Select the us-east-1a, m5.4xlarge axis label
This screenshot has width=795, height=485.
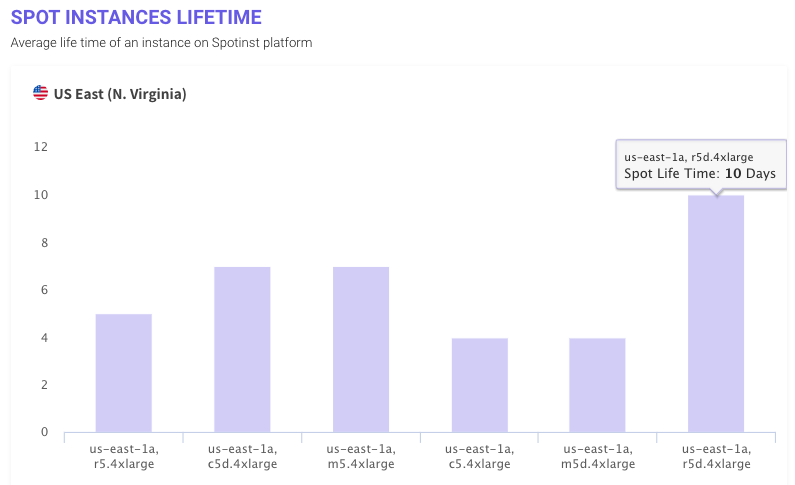coord(361,456)
